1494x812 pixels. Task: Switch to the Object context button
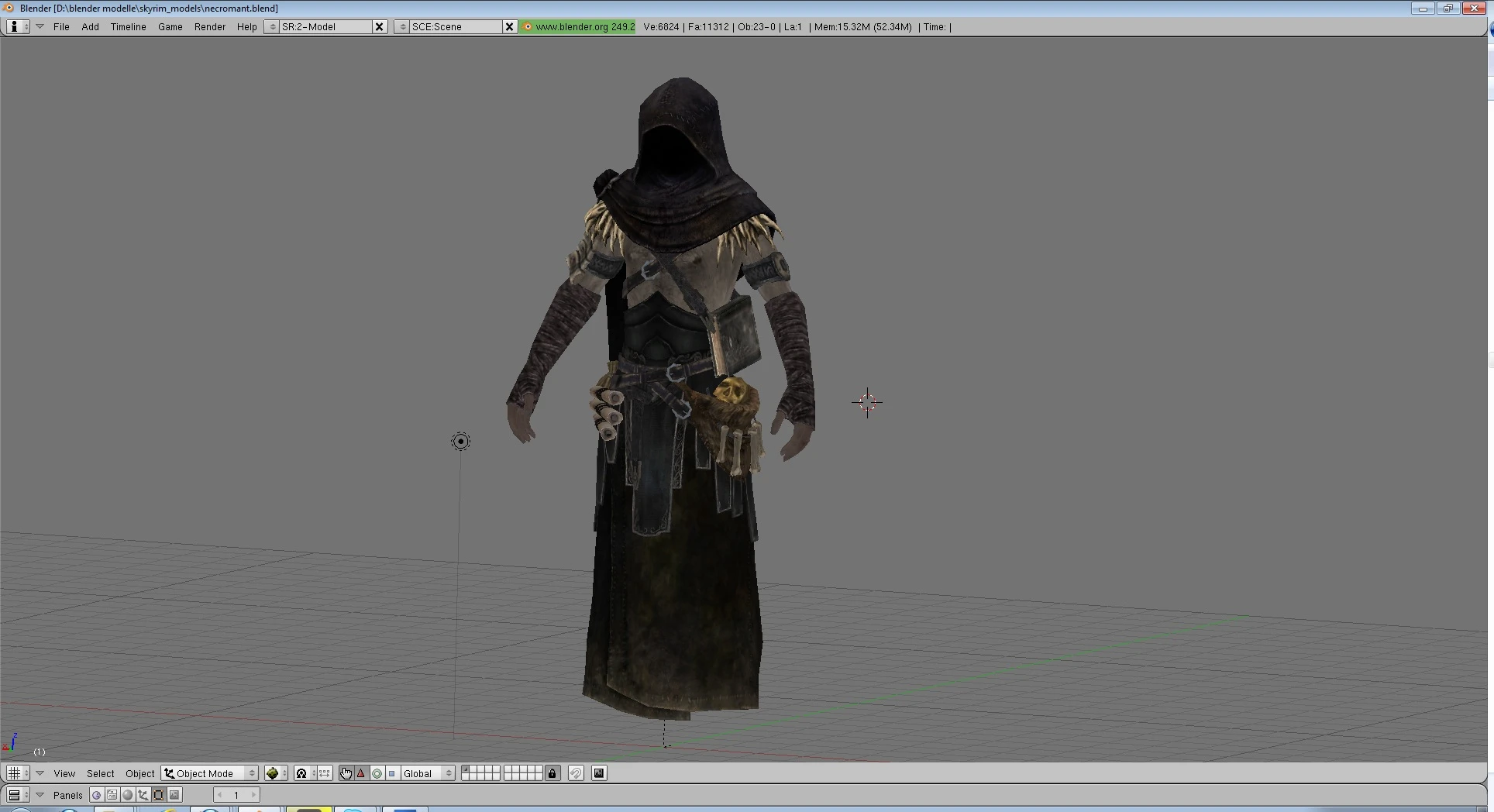143,795
